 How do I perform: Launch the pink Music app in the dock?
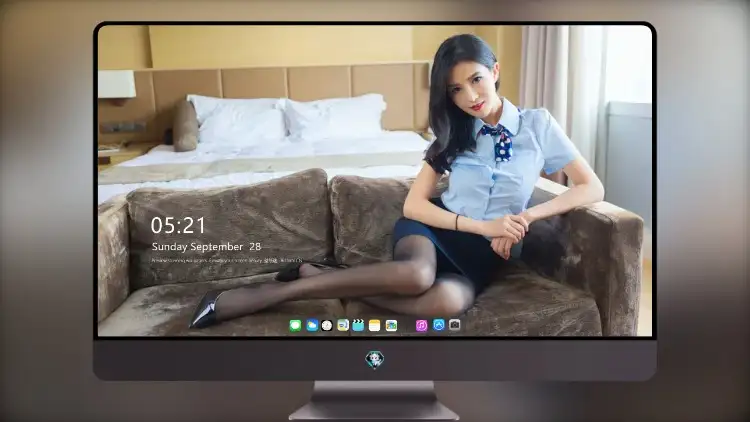421,325
